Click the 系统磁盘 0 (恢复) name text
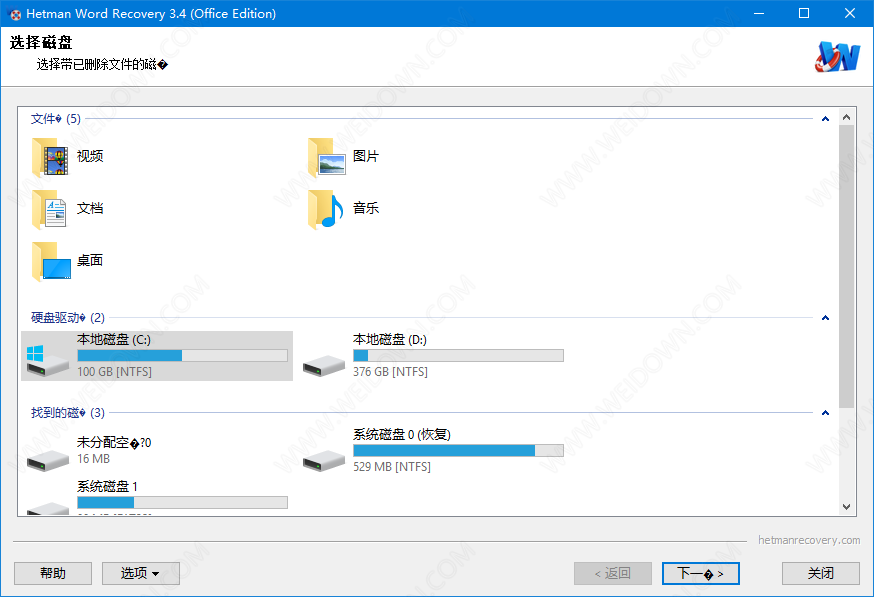The width and height of the screenshot is (874, 597). (x=402, y=434)
